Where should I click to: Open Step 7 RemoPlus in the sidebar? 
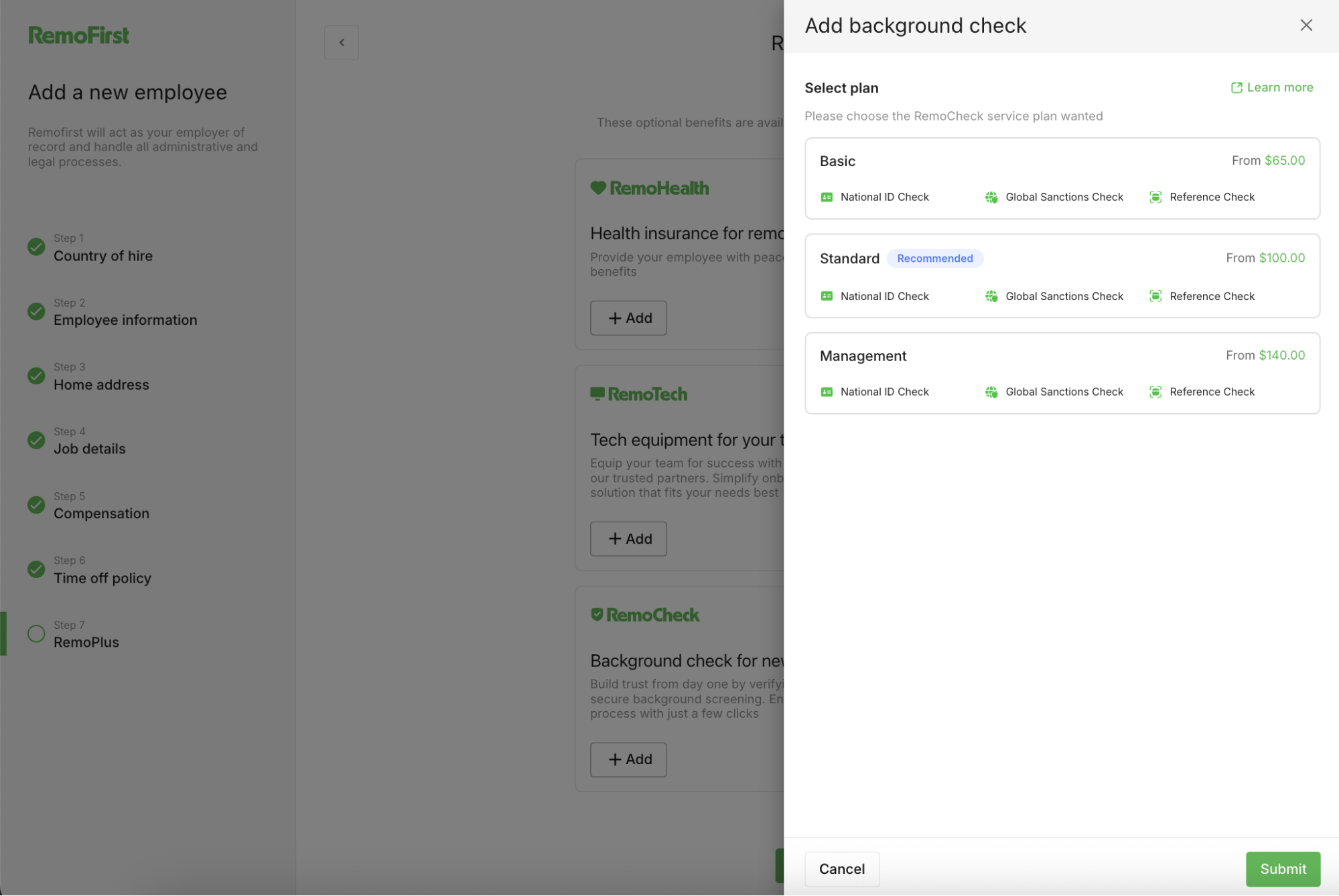[x=88, y=642]
